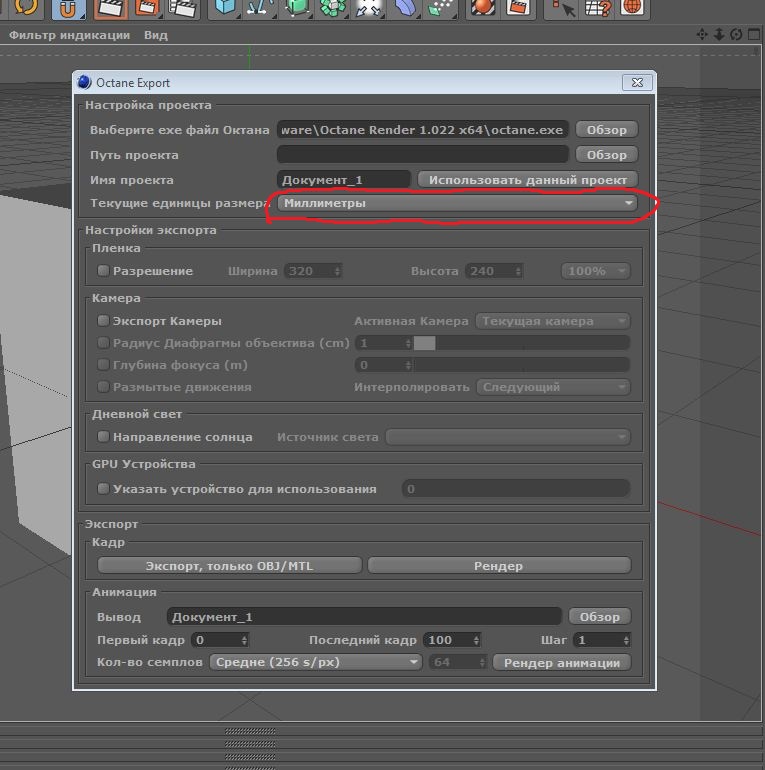Screen dimensions: 765x770
Task: Click the Ширина 320 stepper arrows
Action: (337, 271)
